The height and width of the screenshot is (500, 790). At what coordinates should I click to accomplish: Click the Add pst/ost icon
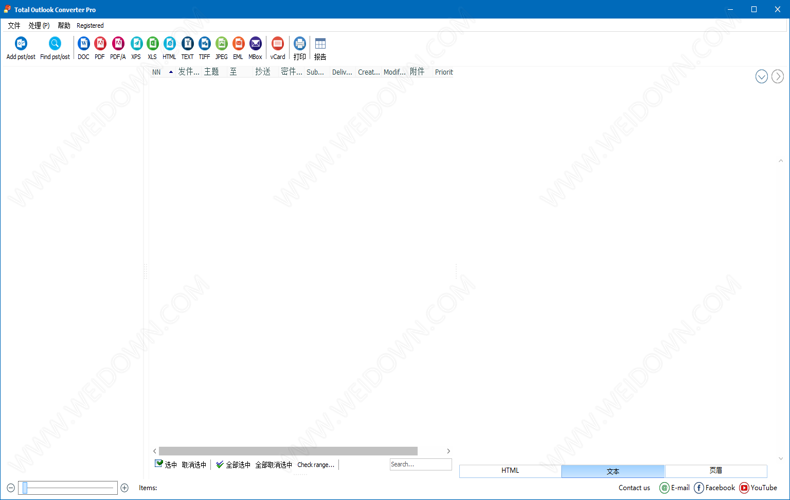[20, 46]
